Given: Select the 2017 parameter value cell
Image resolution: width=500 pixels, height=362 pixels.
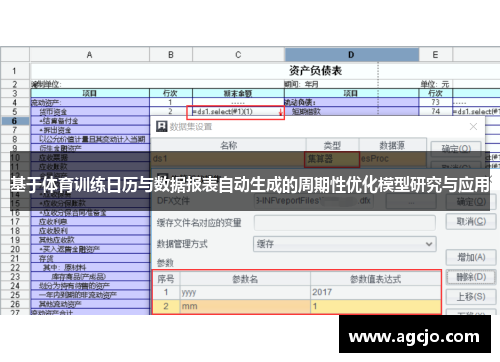Looking at the screenshot, I should coord(375,292).
